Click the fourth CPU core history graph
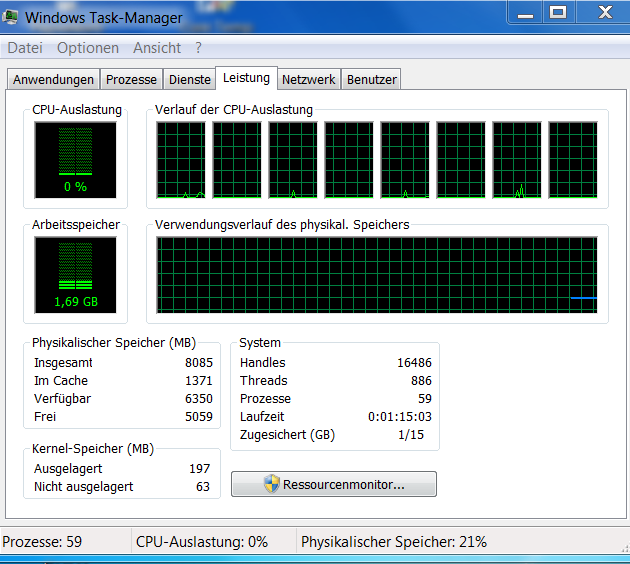The image size is (630, 564). pos(349,160)
